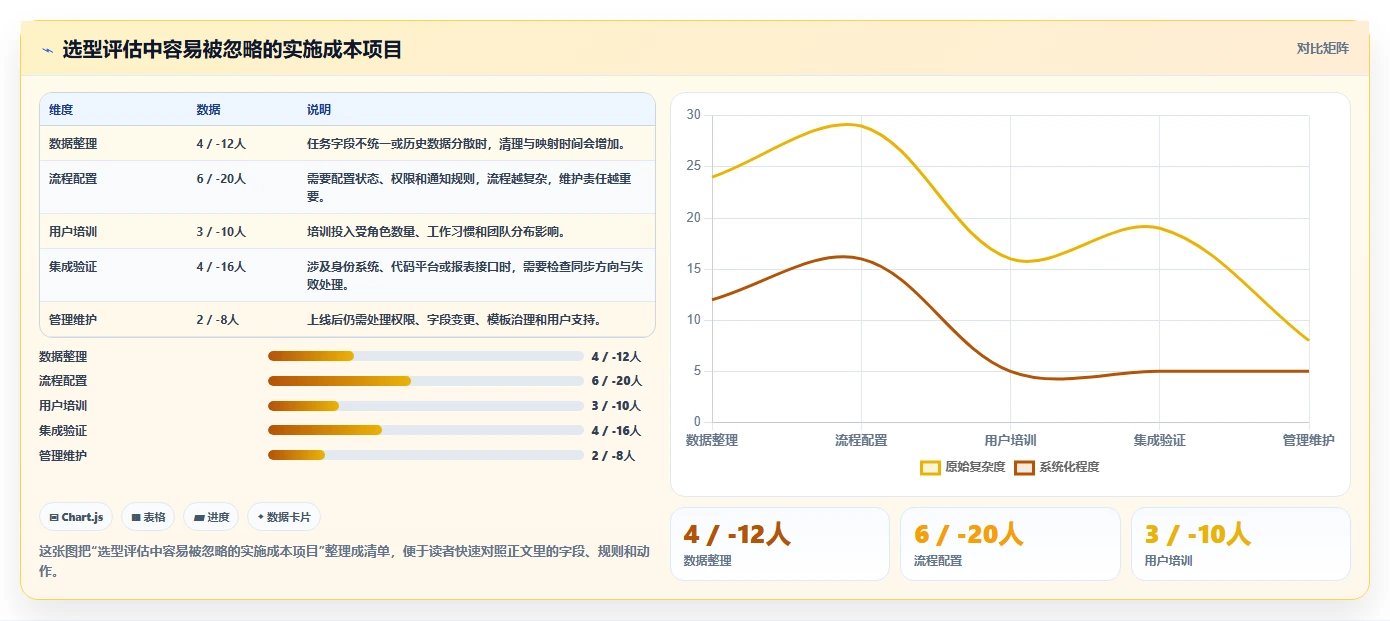Click the table cell reading 6 / -20人
1390x621 pixels.
point(221,178)
